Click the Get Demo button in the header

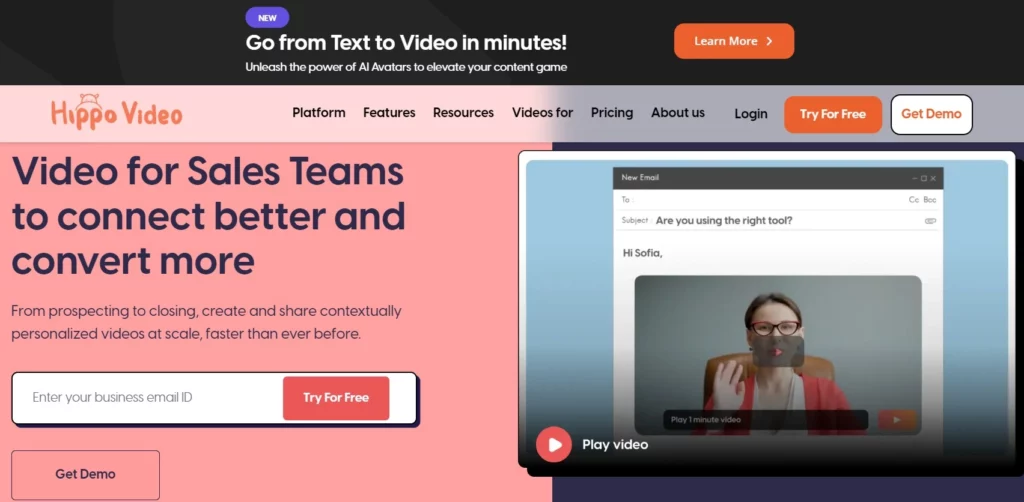931,114
